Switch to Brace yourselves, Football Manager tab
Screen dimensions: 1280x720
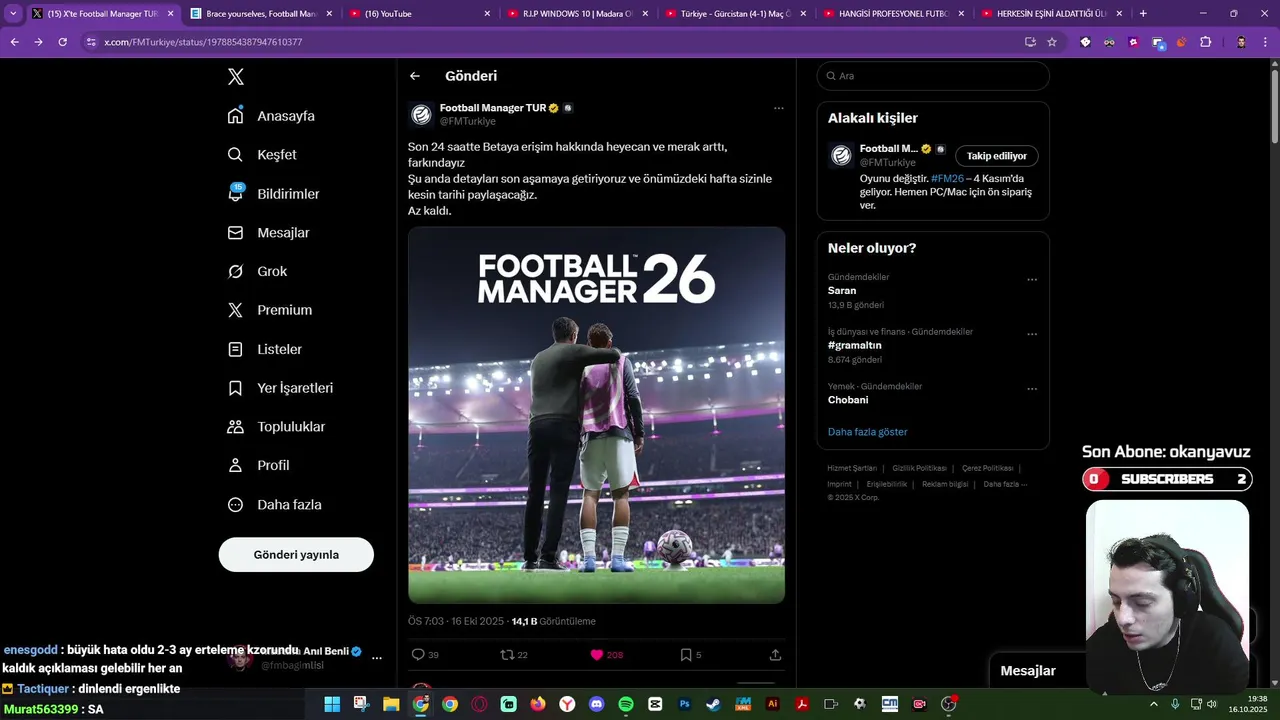(259, 14)
